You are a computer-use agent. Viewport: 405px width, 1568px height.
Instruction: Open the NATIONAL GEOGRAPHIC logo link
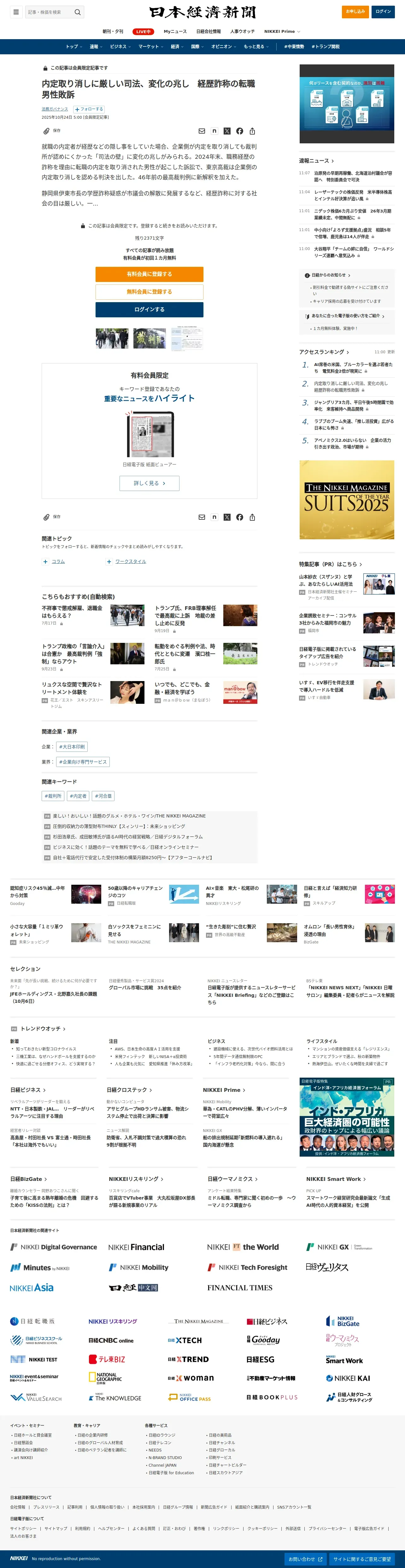tap(105, 1378)
